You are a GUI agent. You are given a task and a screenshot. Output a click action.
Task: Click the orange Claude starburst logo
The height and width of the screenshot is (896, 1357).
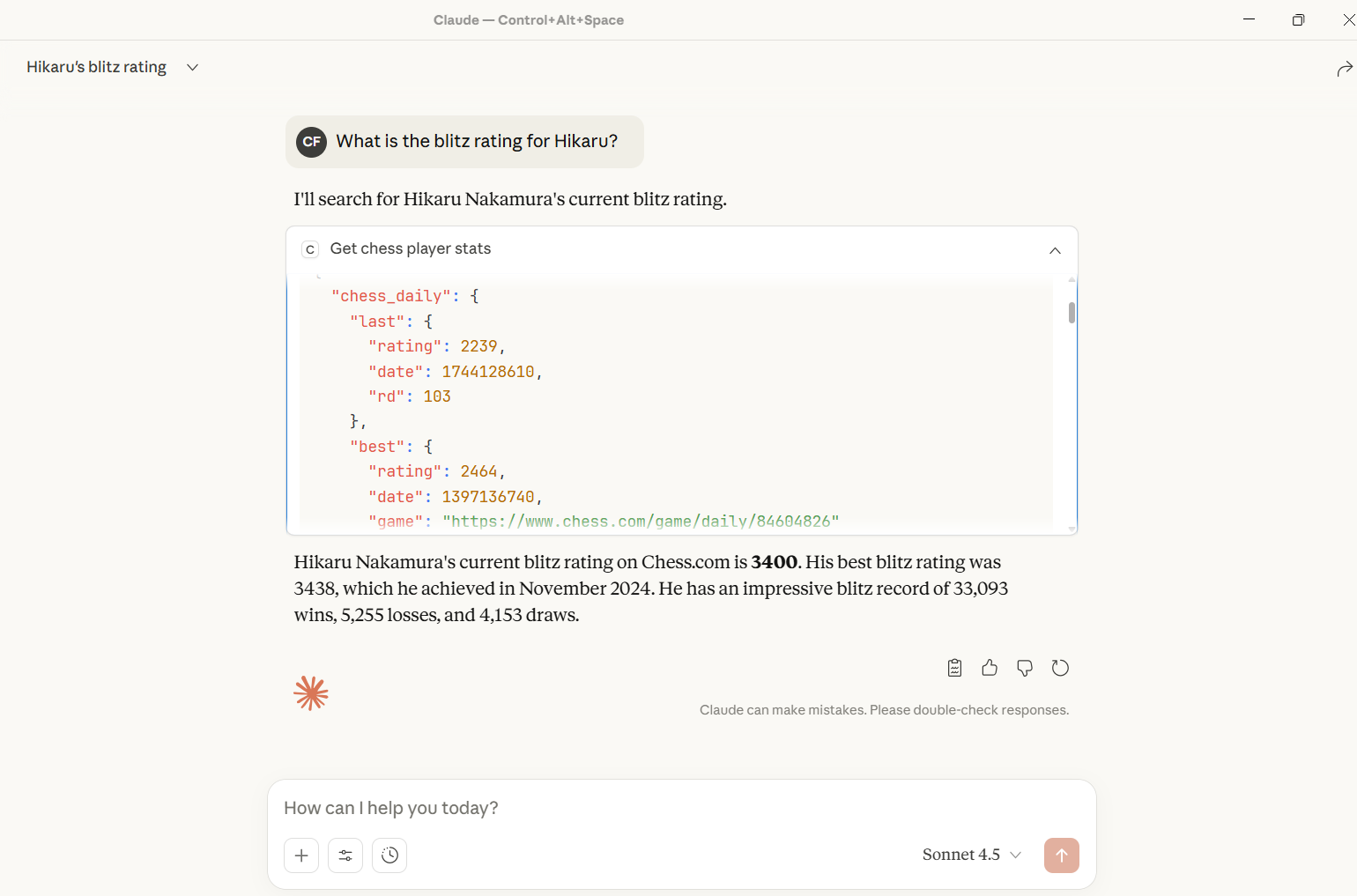(311, 693)
